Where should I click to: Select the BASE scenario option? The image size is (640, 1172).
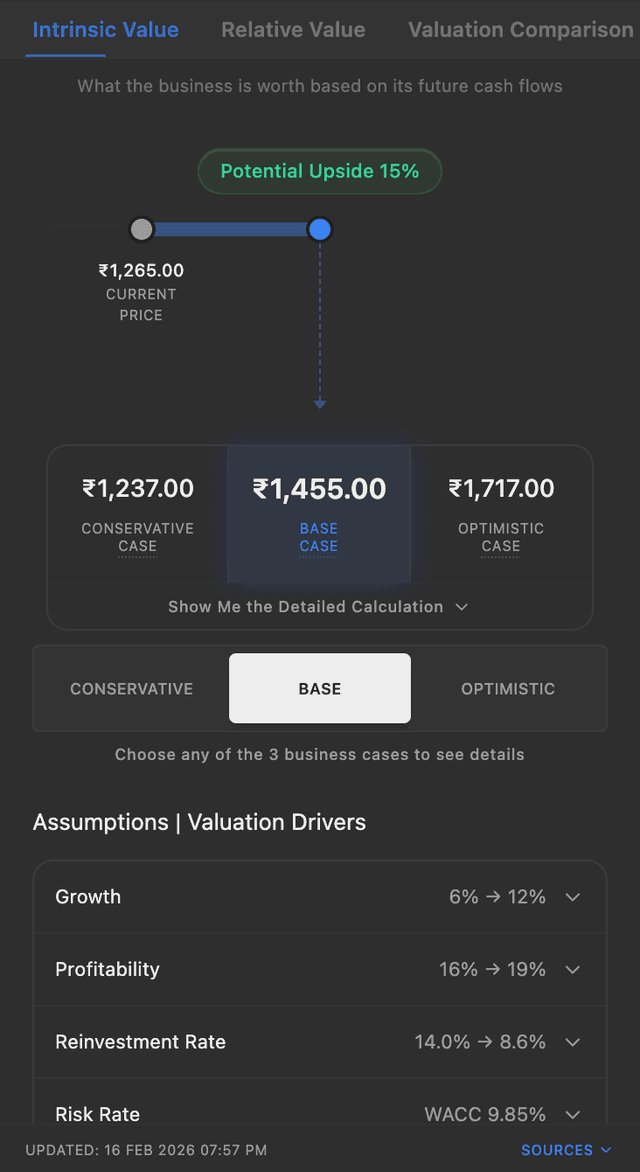click(x=319, y=688)
